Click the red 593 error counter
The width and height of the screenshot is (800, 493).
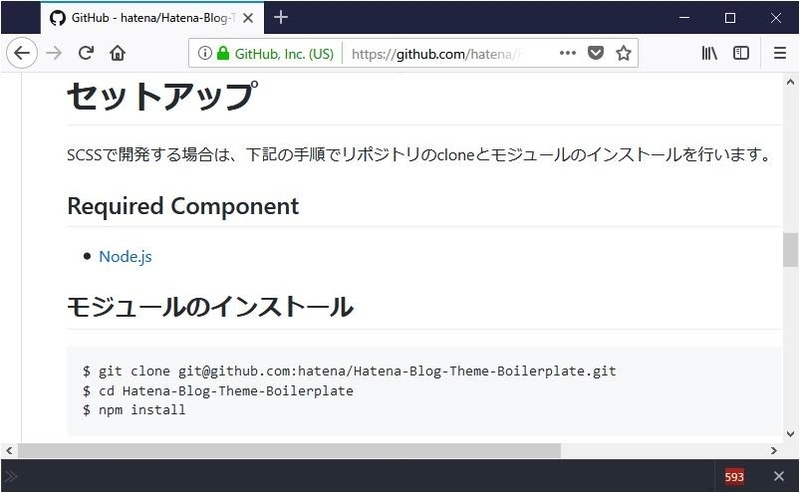pyautogui.click(x=734, y=477)
